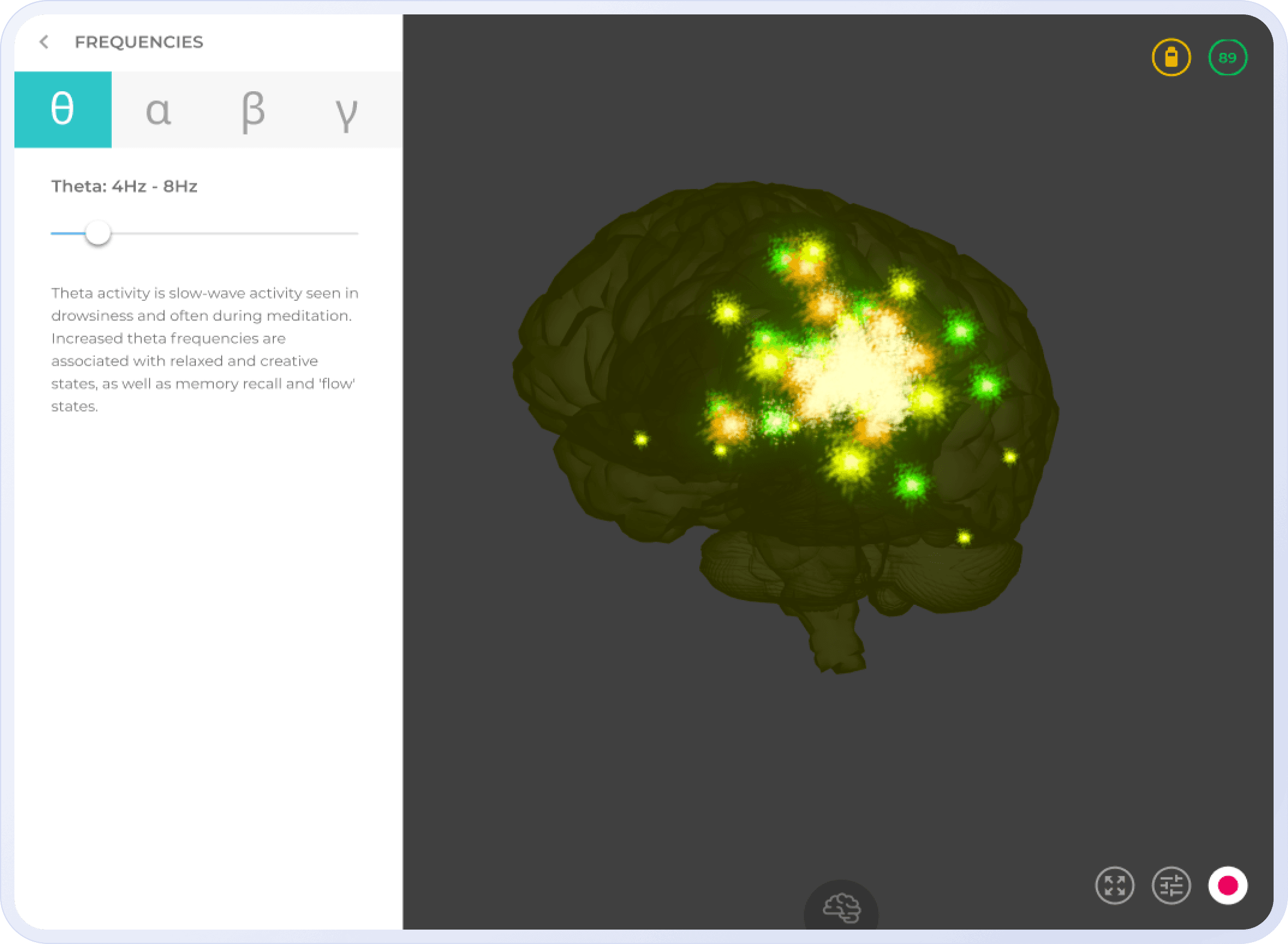
Task: Click the green 89 signal quality indicator
Action: (x=1227, y=58)
